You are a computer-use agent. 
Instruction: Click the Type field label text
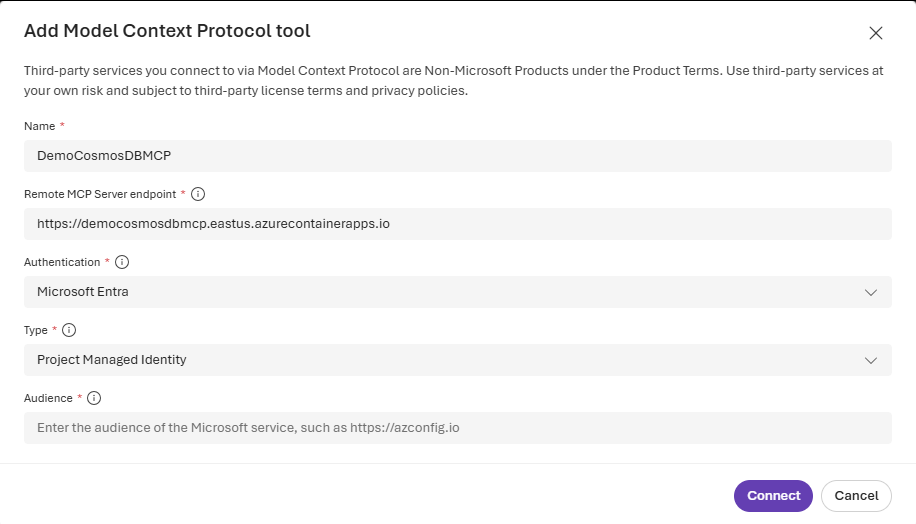click(x=35, y=330)
